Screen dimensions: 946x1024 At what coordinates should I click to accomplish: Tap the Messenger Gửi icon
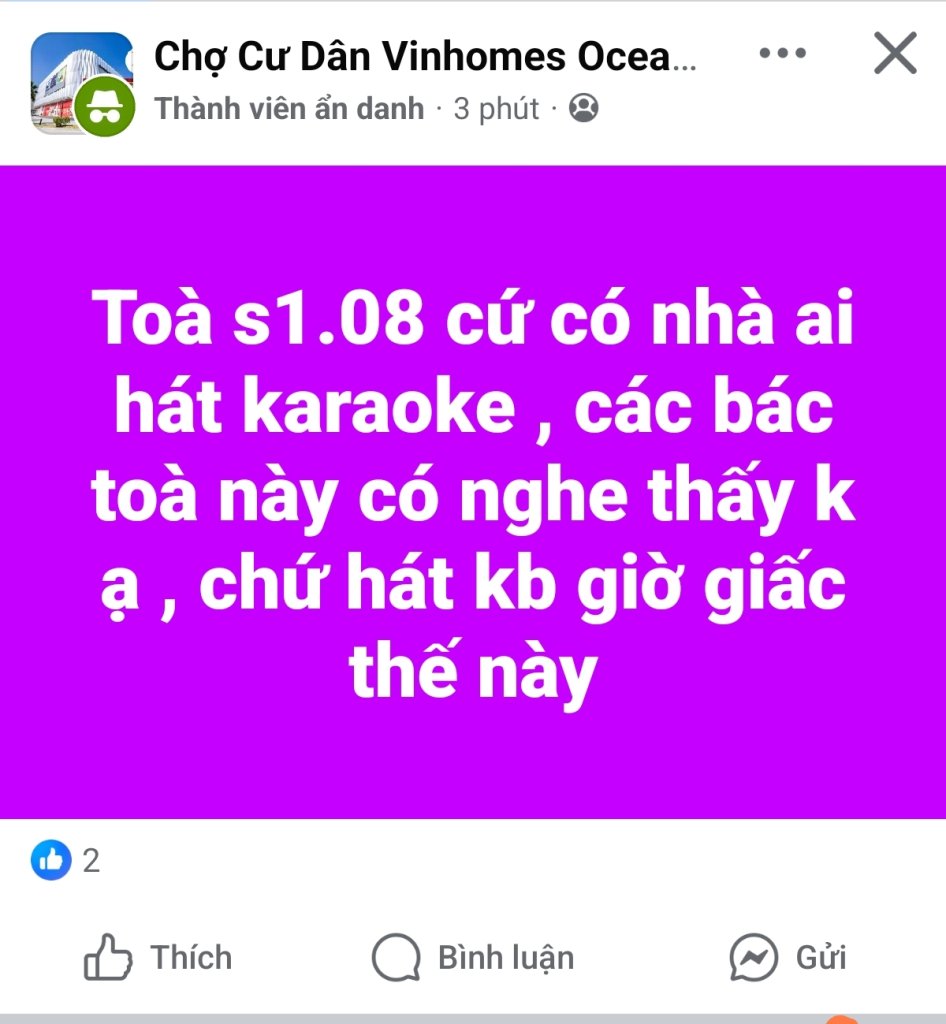coord(753,957)
